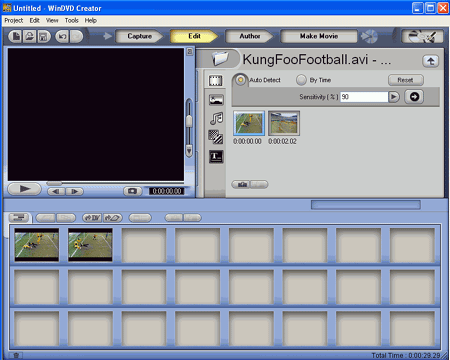Click the Reset button
This screenshot has height=360, width=450.
pyautogui.click(x=405, y=80)
